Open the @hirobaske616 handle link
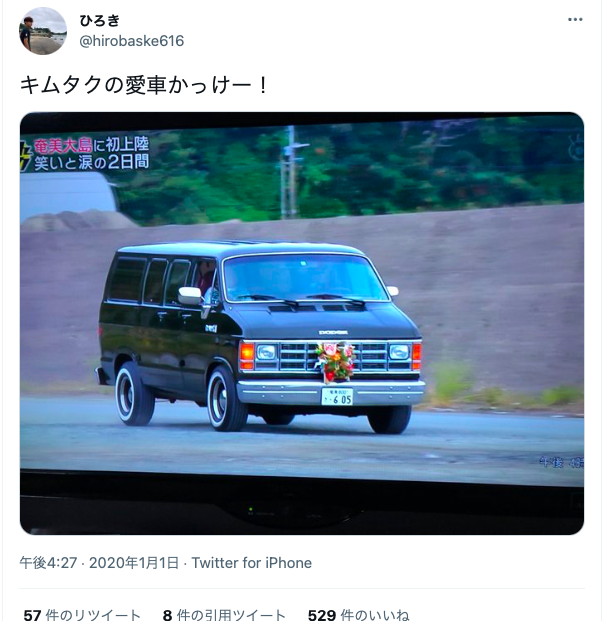This screenshot has height=621, width=608. point(132,41)
